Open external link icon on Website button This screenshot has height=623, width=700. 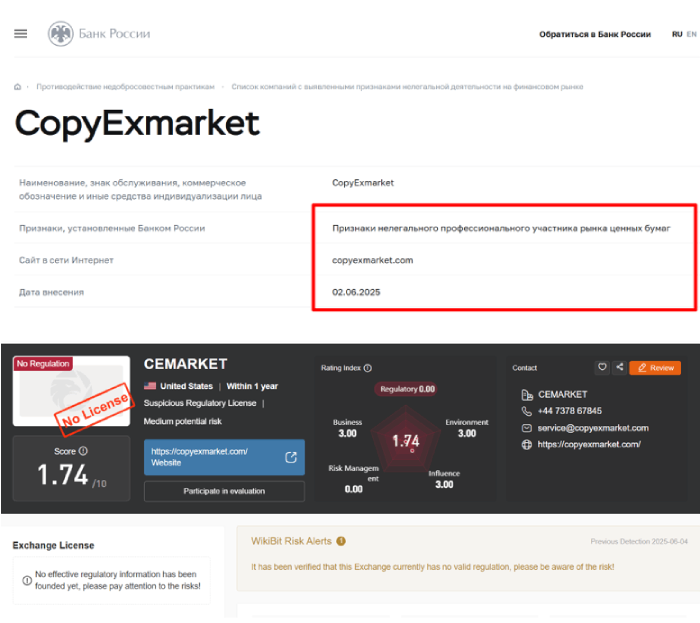coord(291,457)
